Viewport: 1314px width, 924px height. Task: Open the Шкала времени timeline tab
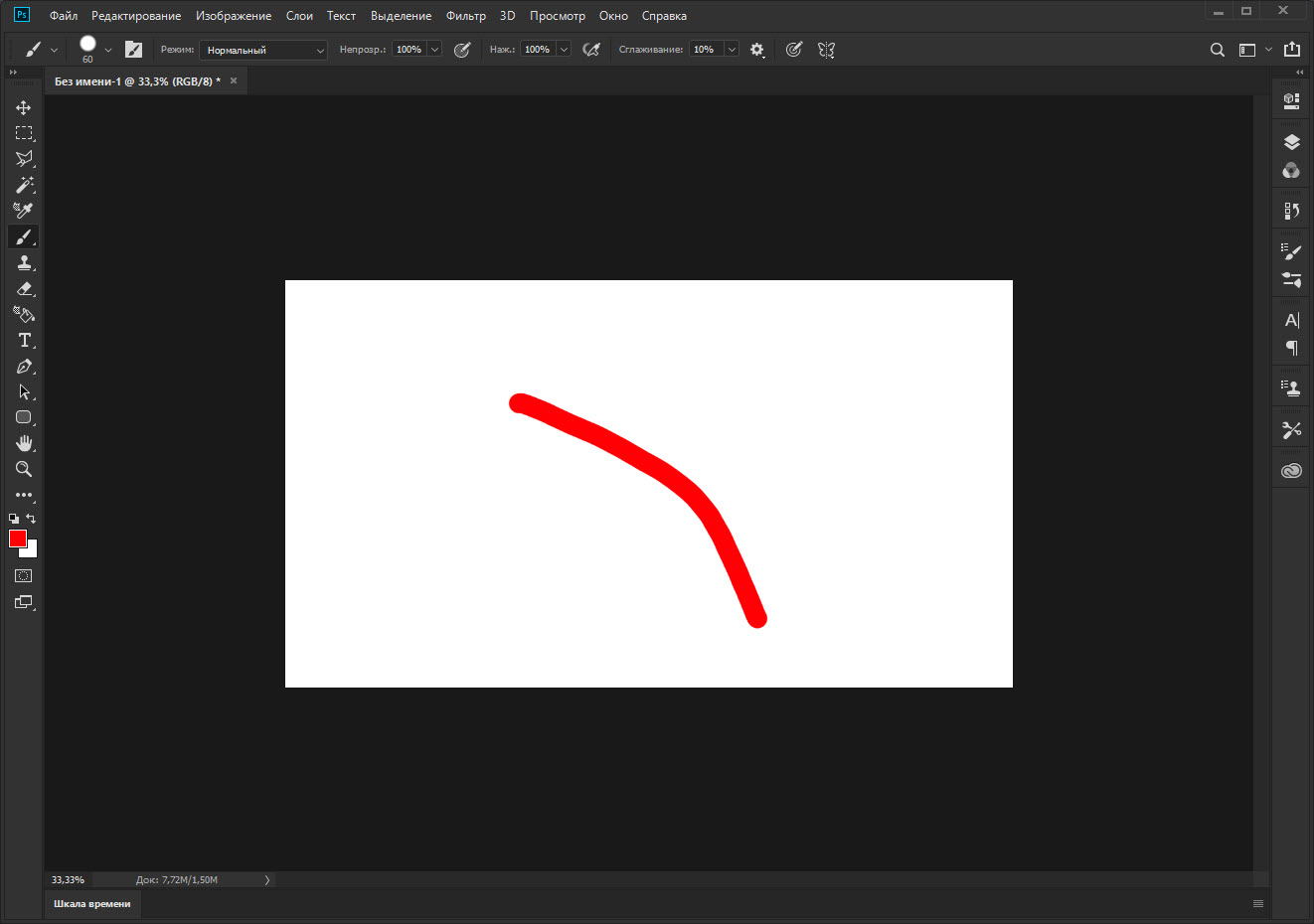point(92,904)
